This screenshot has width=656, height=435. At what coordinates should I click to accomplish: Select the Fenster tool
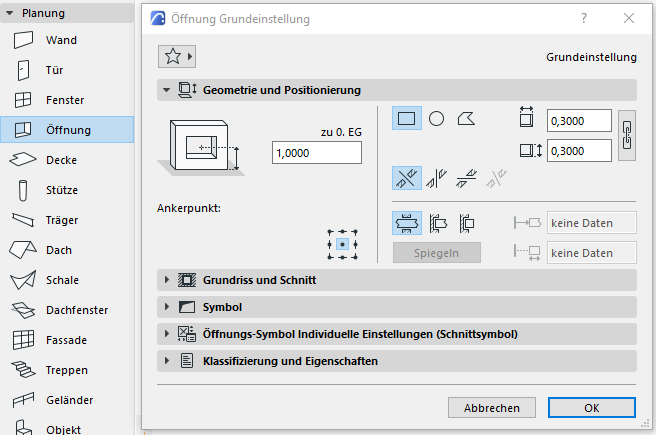(65, 100)
